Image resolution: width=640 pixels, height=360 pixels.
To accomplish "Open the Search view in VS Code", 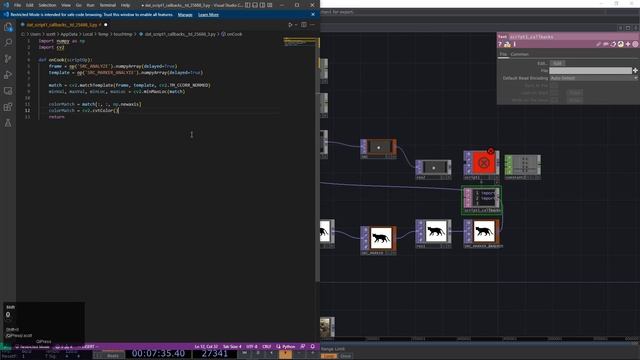I will pos(8,42).
